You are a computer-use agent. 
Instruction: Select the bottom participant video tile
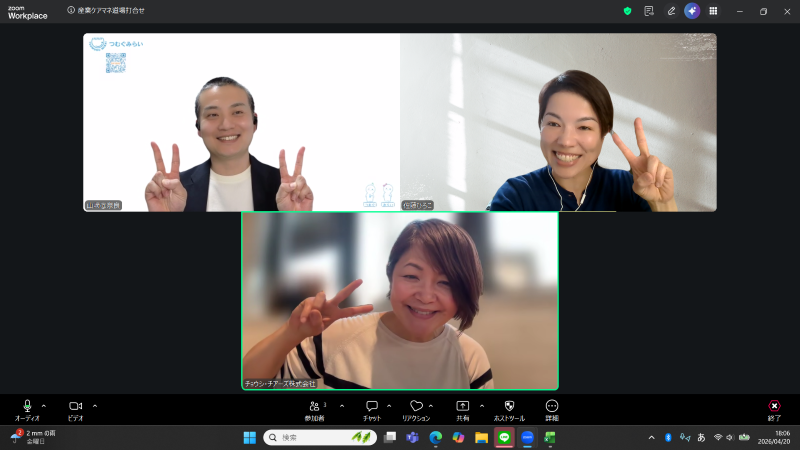pyautogui.click(x=400, y=300)
